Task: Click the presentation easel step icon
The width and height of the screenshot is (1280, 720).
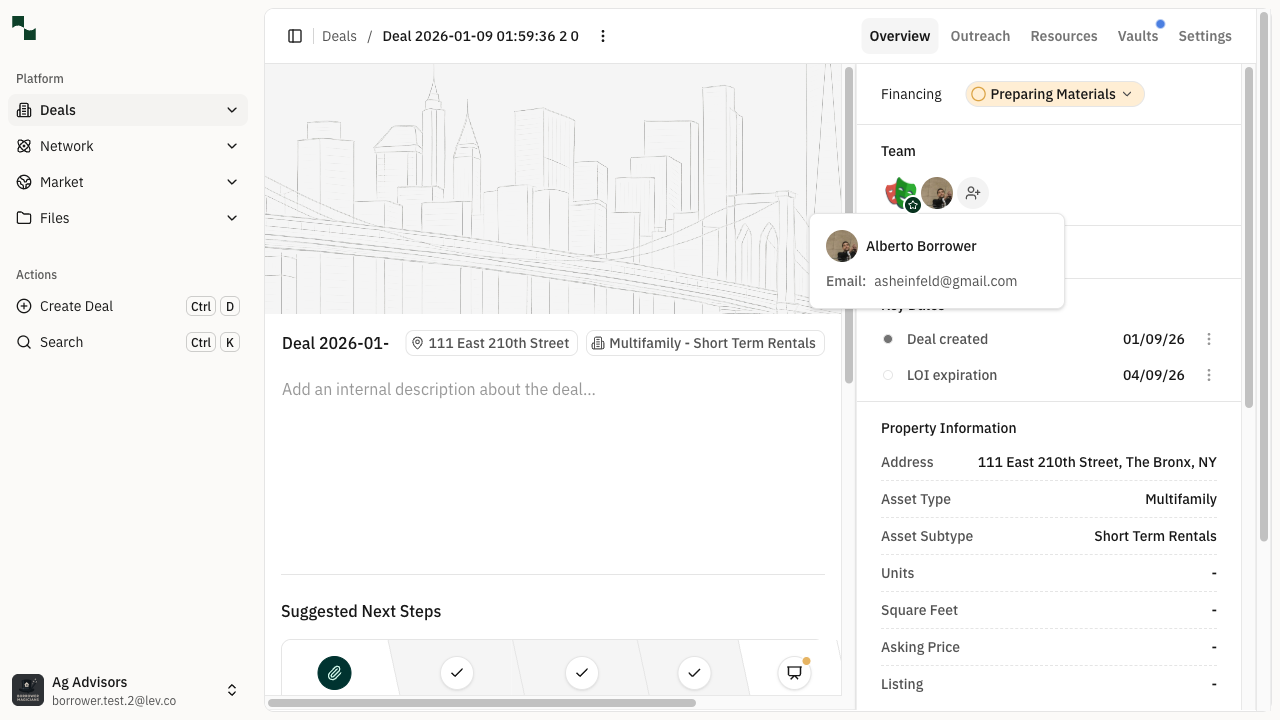Action: point(793,672)
